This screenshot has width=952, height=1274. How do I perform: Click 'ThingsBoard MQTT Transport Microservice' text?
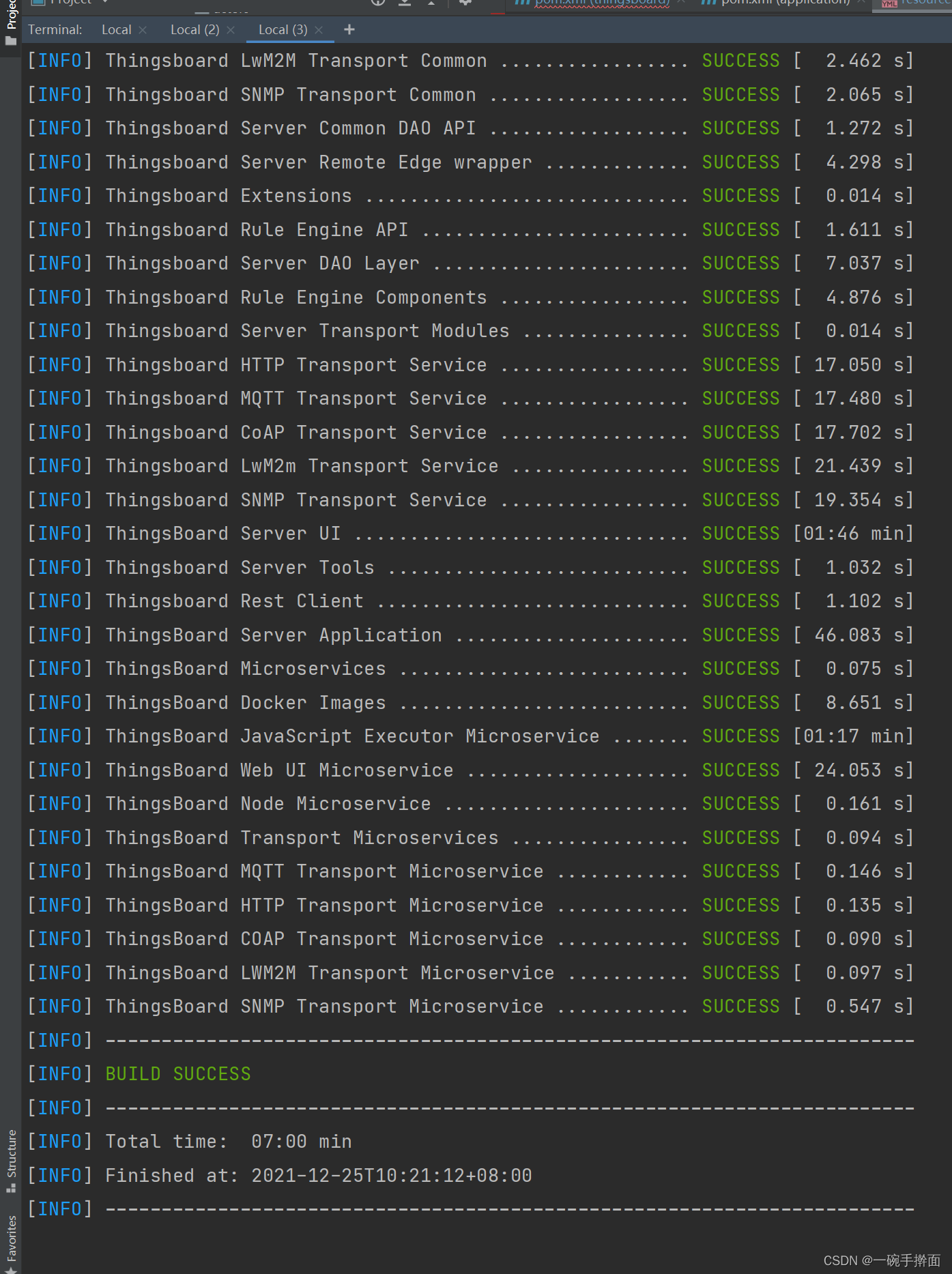[x=324, y=871]
